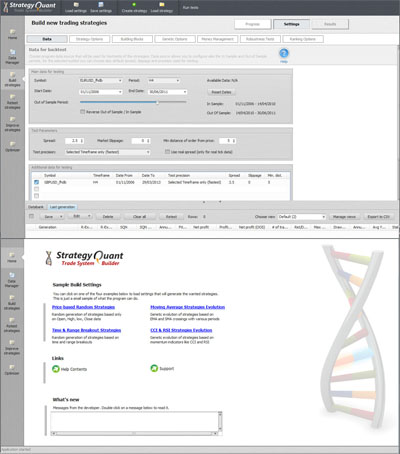Expand the Test precision dropdown
Viewport: 400px width, 454px height.
click(107, 152)
